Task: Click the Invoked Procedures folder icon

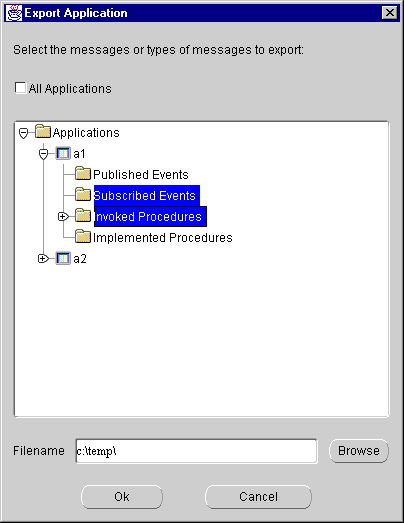Action: (x=83, y=216)
